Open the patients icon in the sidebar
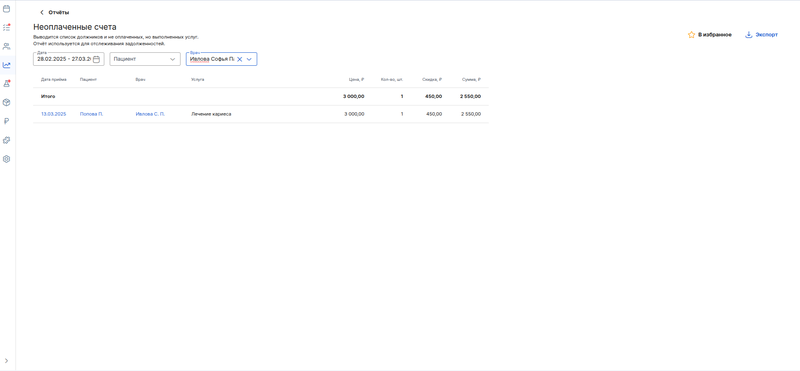The height and width of the screenshot is (371, 800). pos(7,46)
